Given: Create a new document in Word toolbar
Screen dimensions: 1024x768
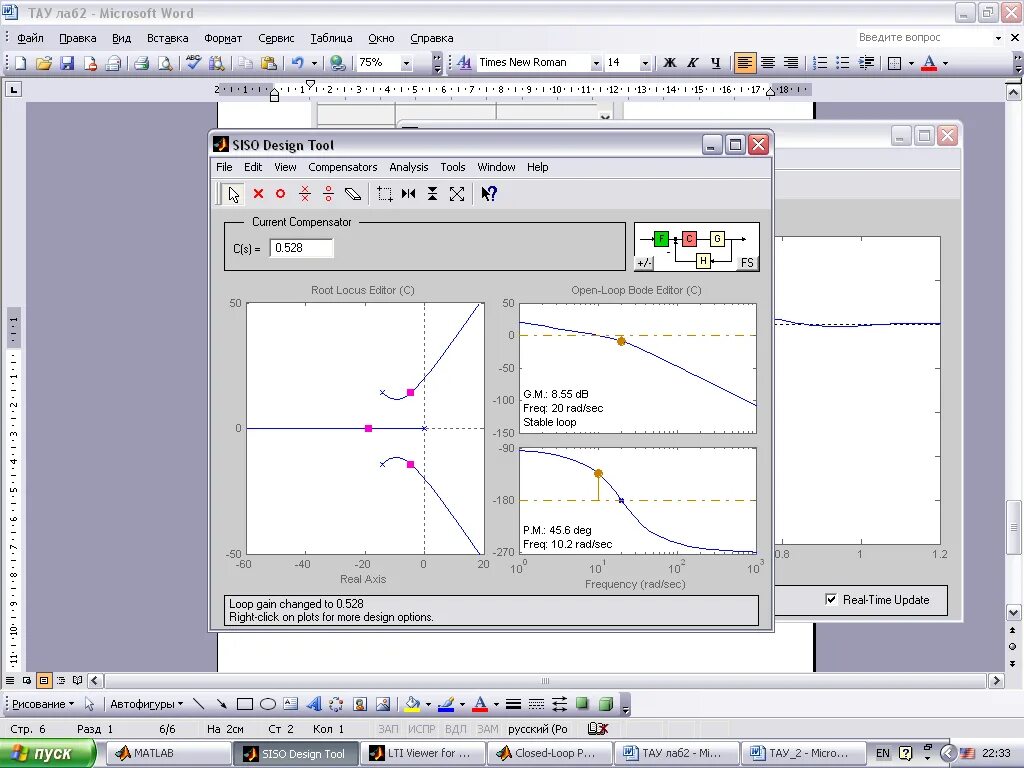Looking at the screenshot, I should 20,63.
